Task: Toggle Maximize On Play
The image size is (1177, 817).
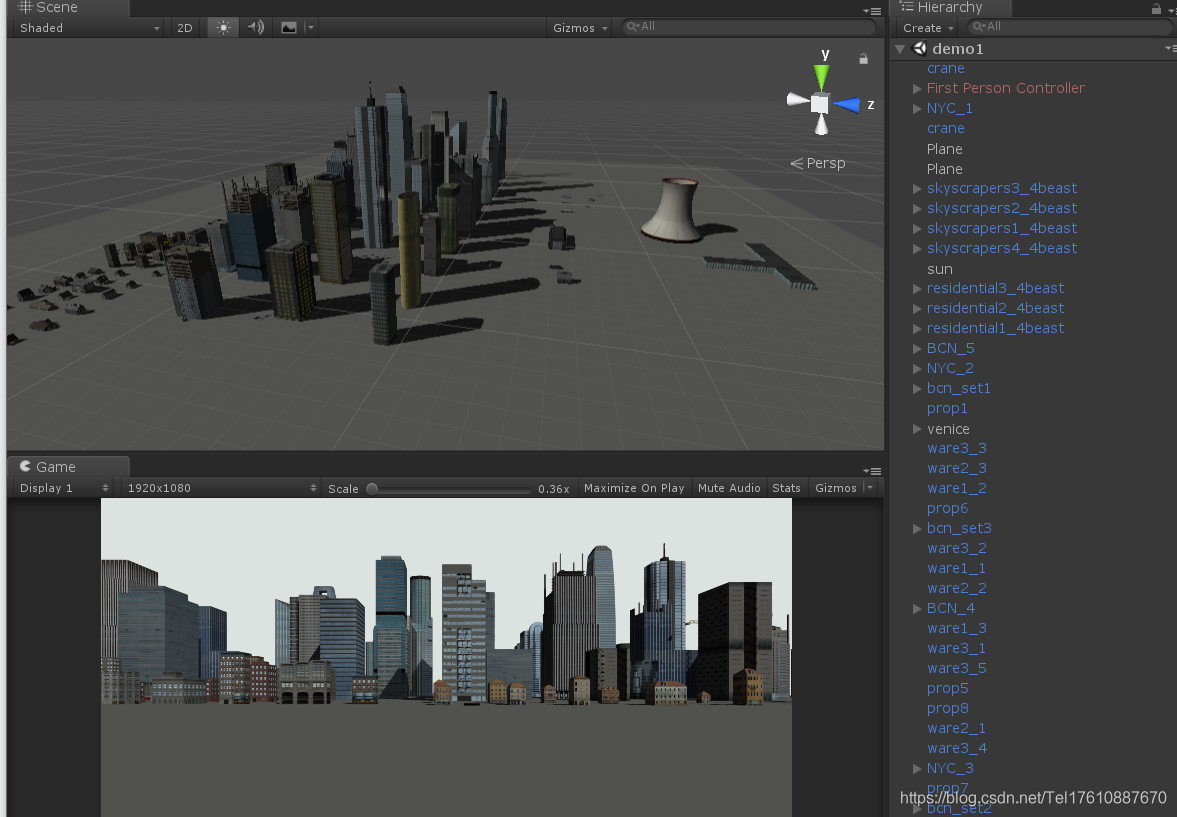Action: pos(634,488)
